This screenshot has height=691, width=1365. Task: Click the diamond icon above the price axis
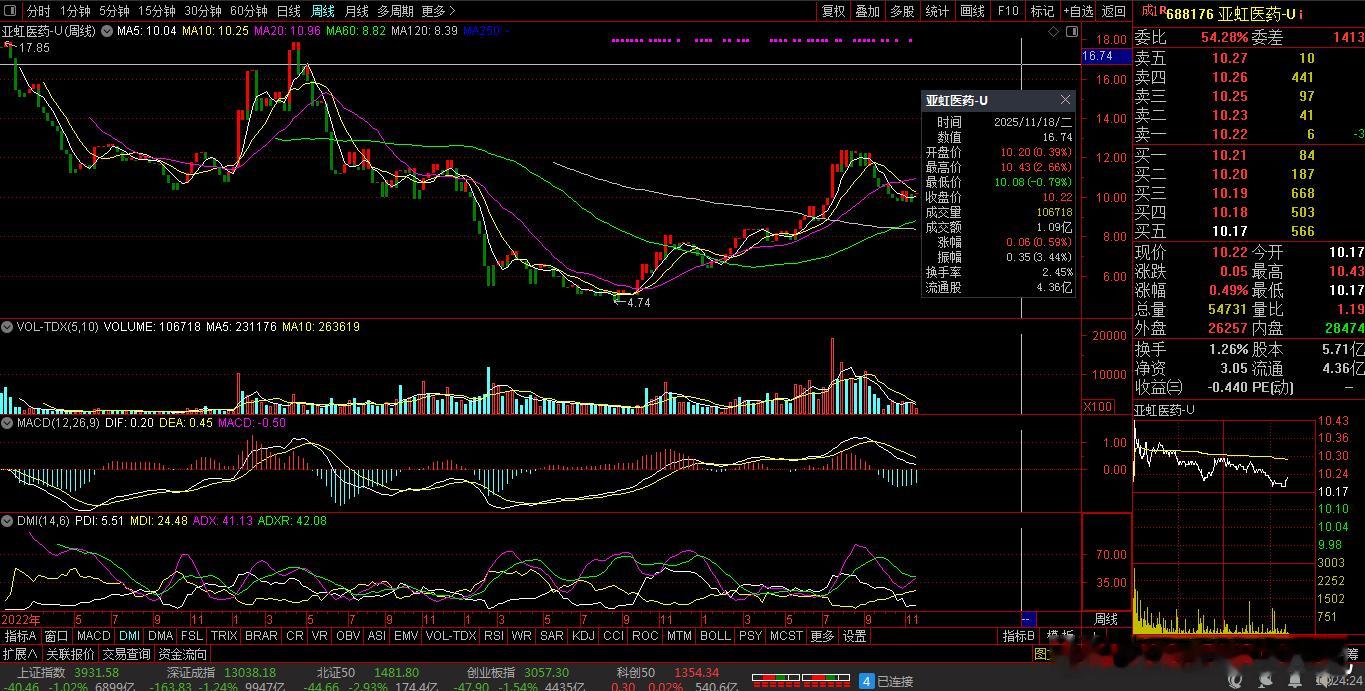(1054, 32)
